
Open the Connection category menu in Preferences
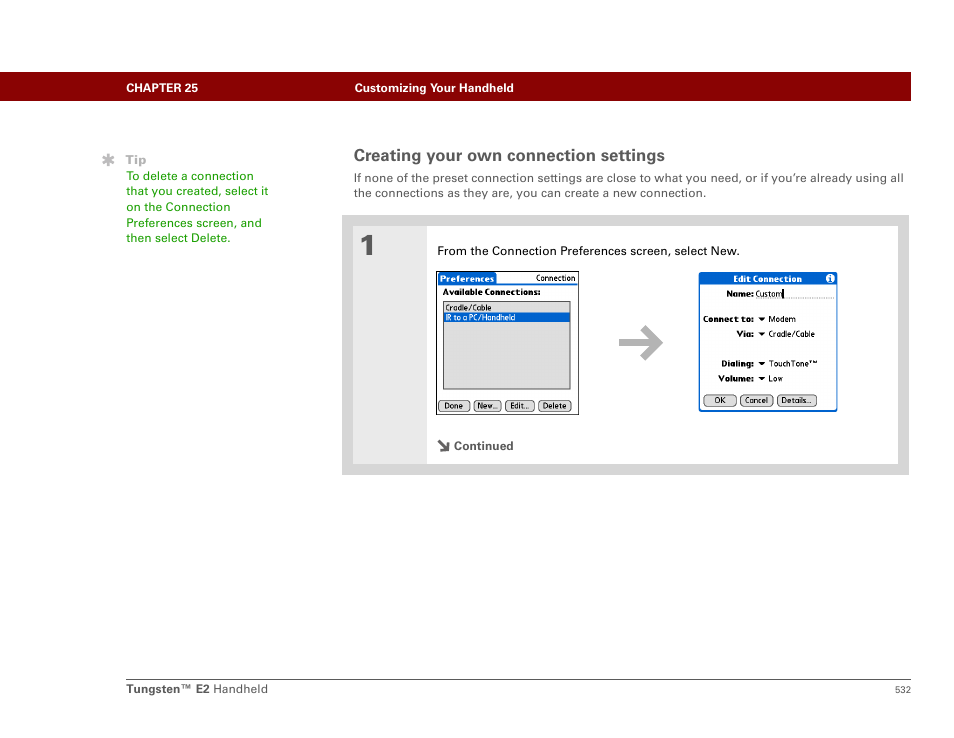(x=555, y=278)
